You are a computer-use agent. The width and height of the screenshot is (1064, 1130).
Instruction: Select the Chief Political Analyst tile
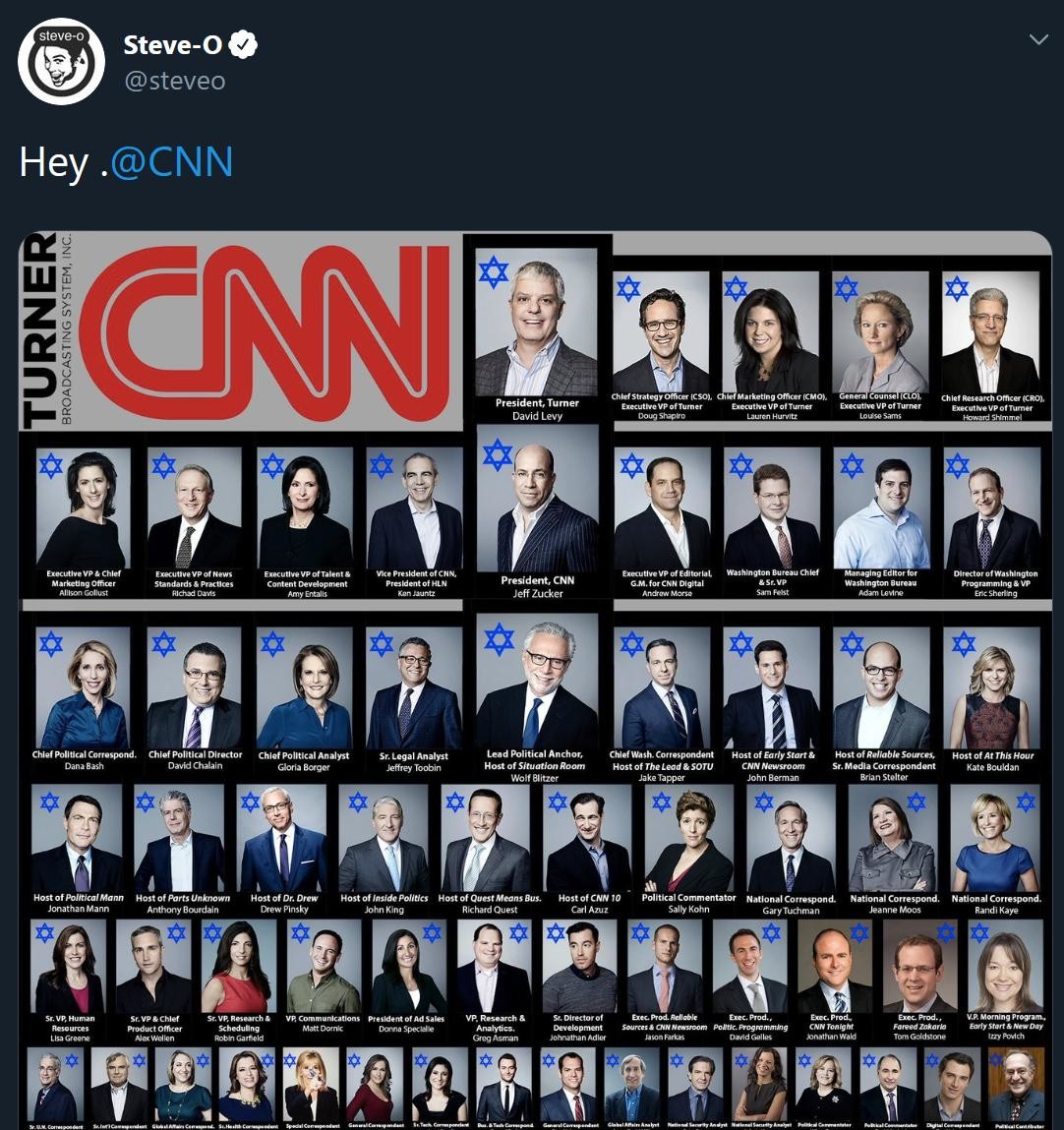[x=303, y=699]
